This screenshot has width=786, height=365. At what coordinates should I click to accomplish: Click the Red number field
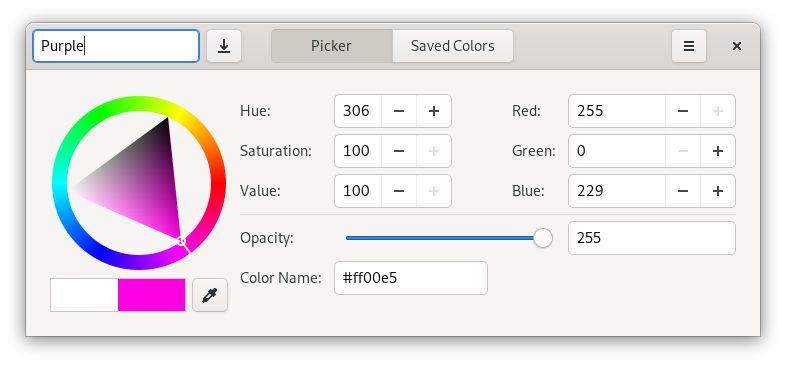click(x=617, y=111)
